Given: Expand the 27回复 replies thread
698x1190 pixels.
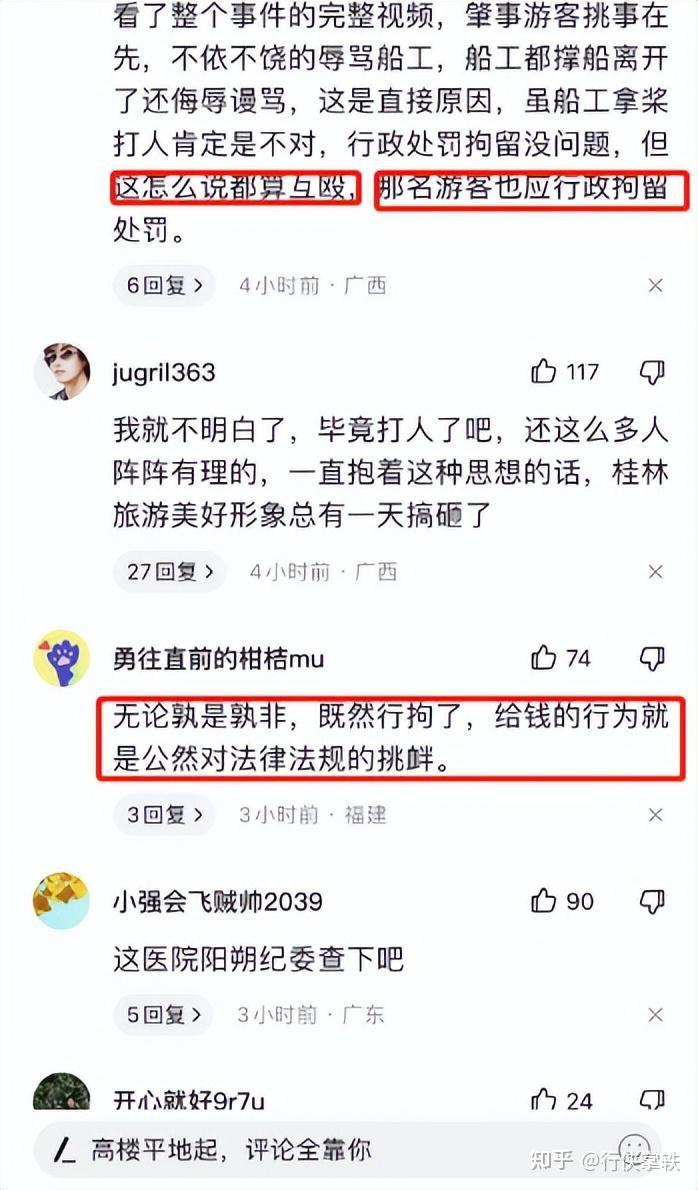Looking at the screenshot, I should click(x=169, y=571).
